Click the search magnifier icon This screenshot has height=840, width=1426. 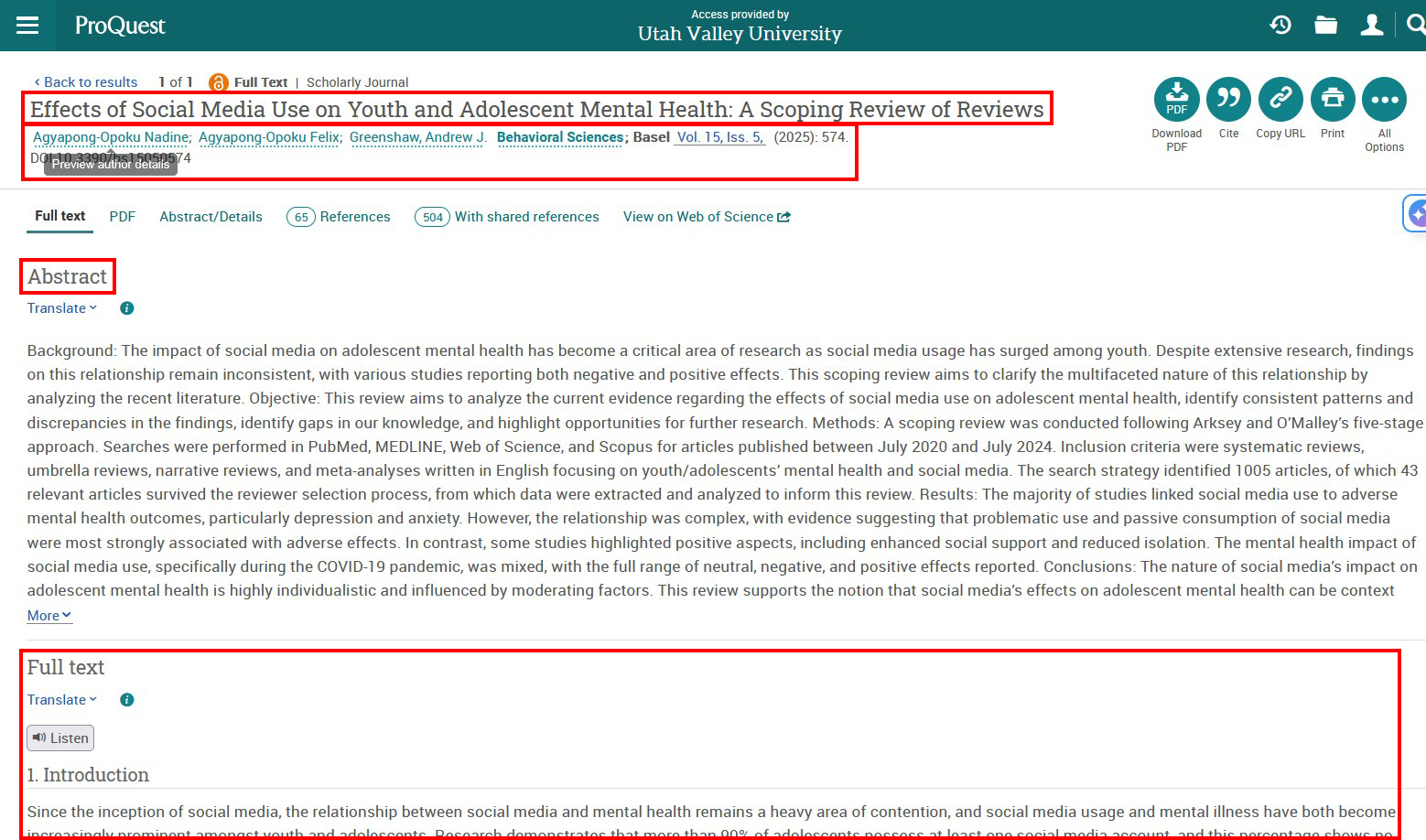[1416, 25]
